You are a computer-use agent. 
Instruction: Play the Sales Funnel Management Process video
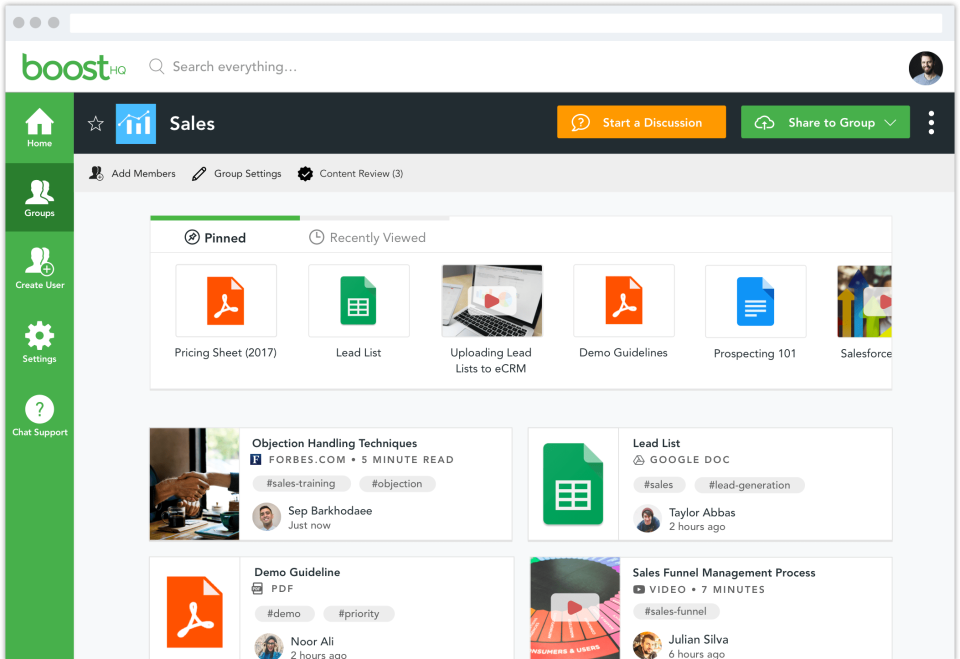pos(573,608)
